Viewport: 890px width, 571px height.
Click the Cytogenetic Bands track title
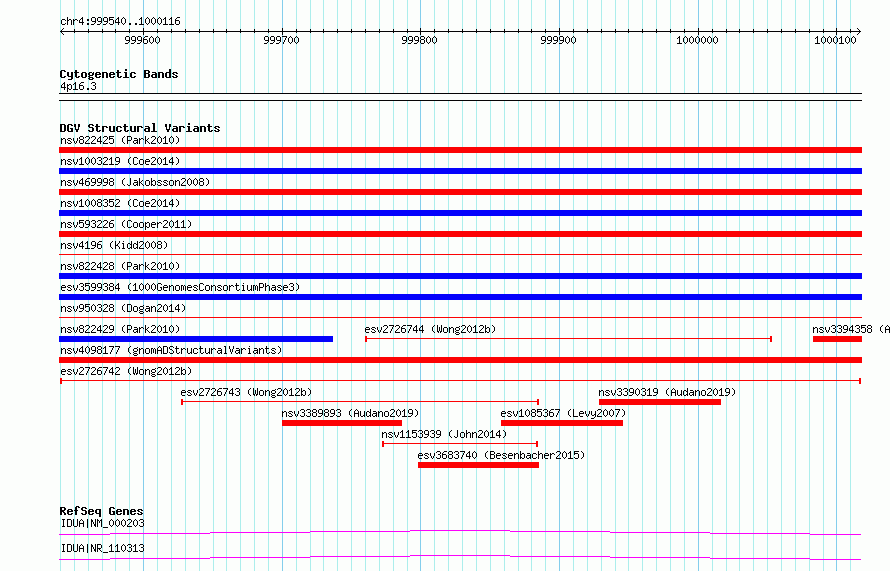(x=119, y=74)
